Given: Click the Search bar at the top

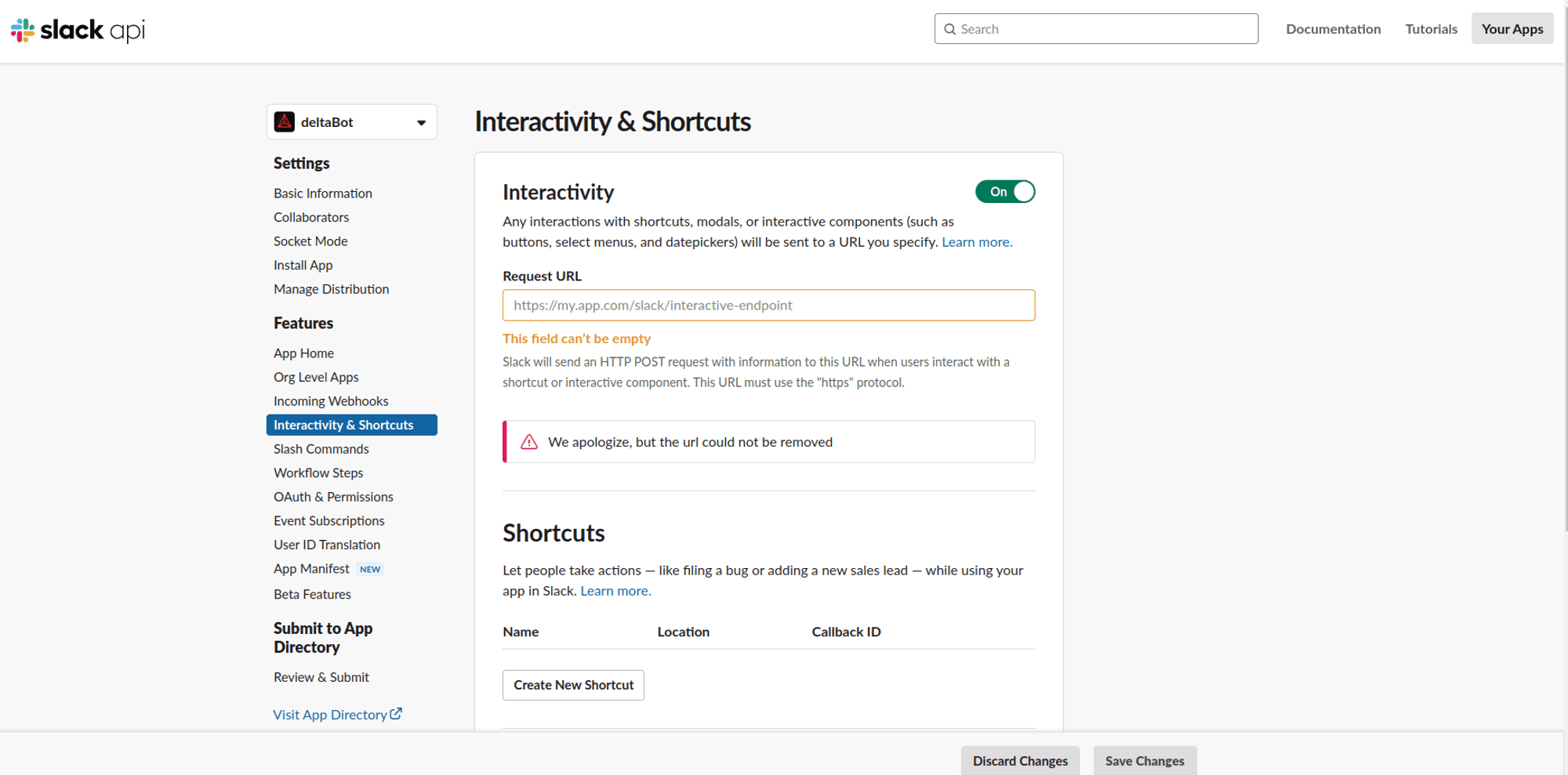Looking at the screenshot, I should pyautogui.click(x=1095, y=28).
